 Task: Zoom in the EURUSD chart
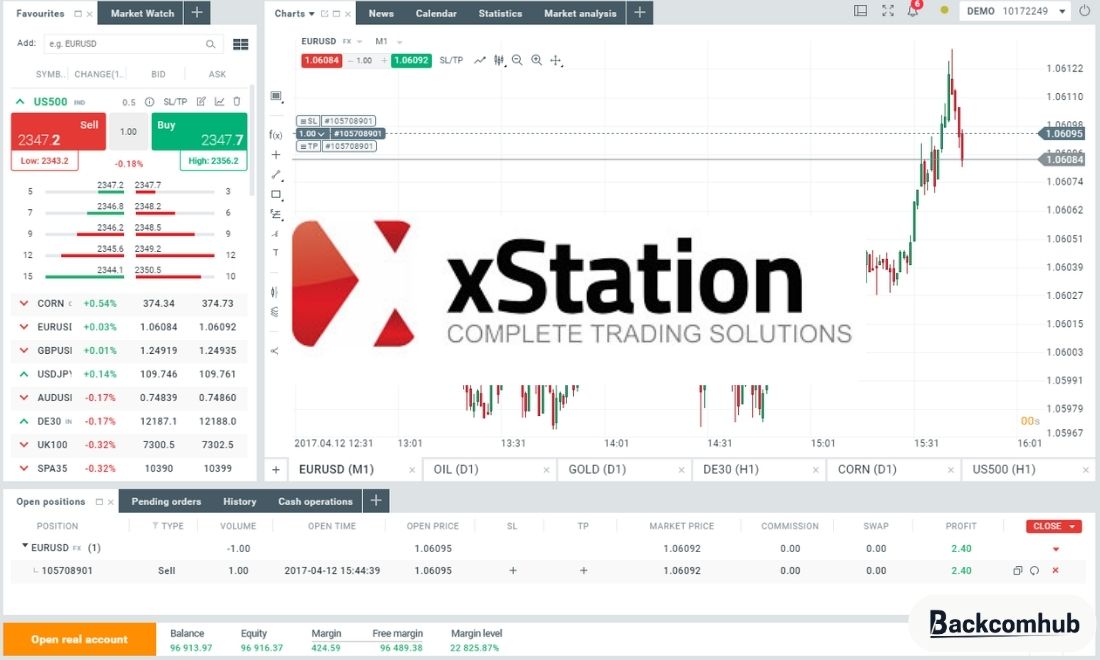pyautogui.click(x=537, y=60)
